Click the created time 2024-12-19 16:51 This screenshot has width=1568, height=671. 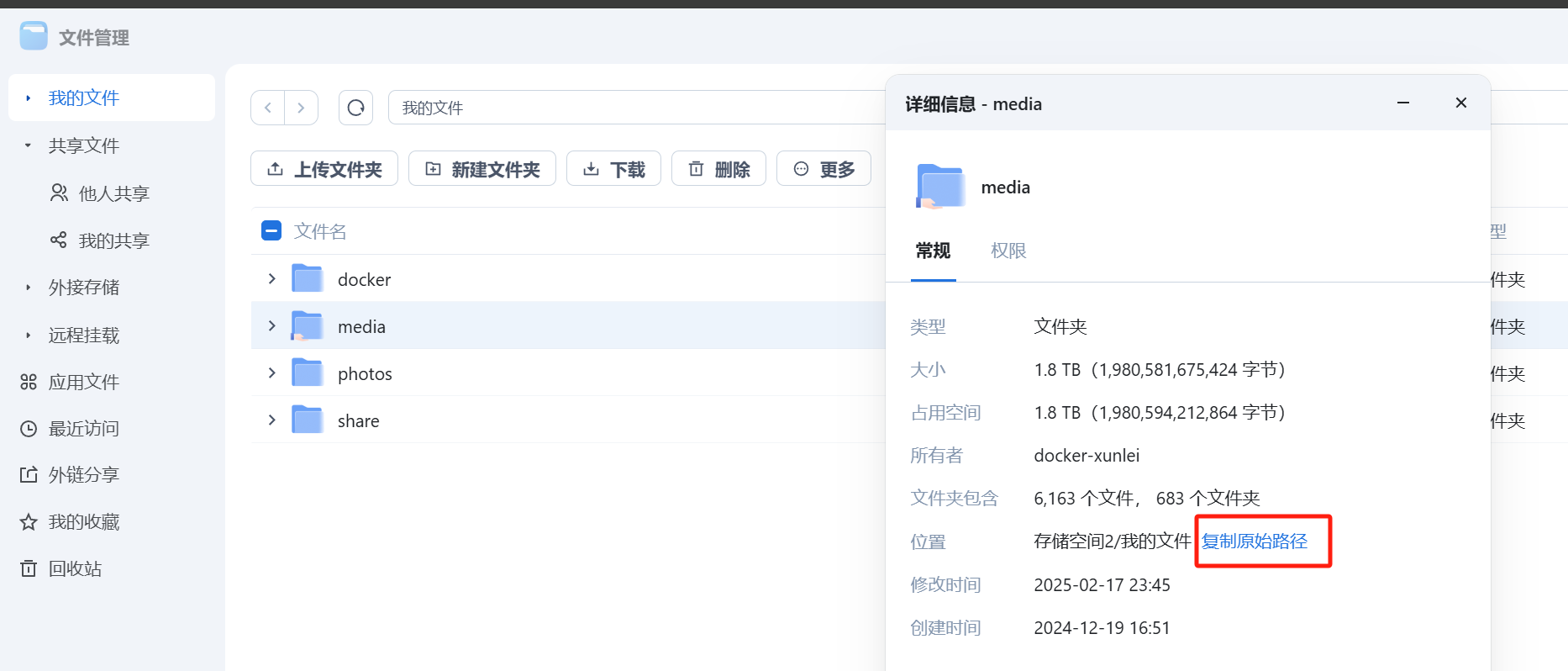pos(1102,628)
